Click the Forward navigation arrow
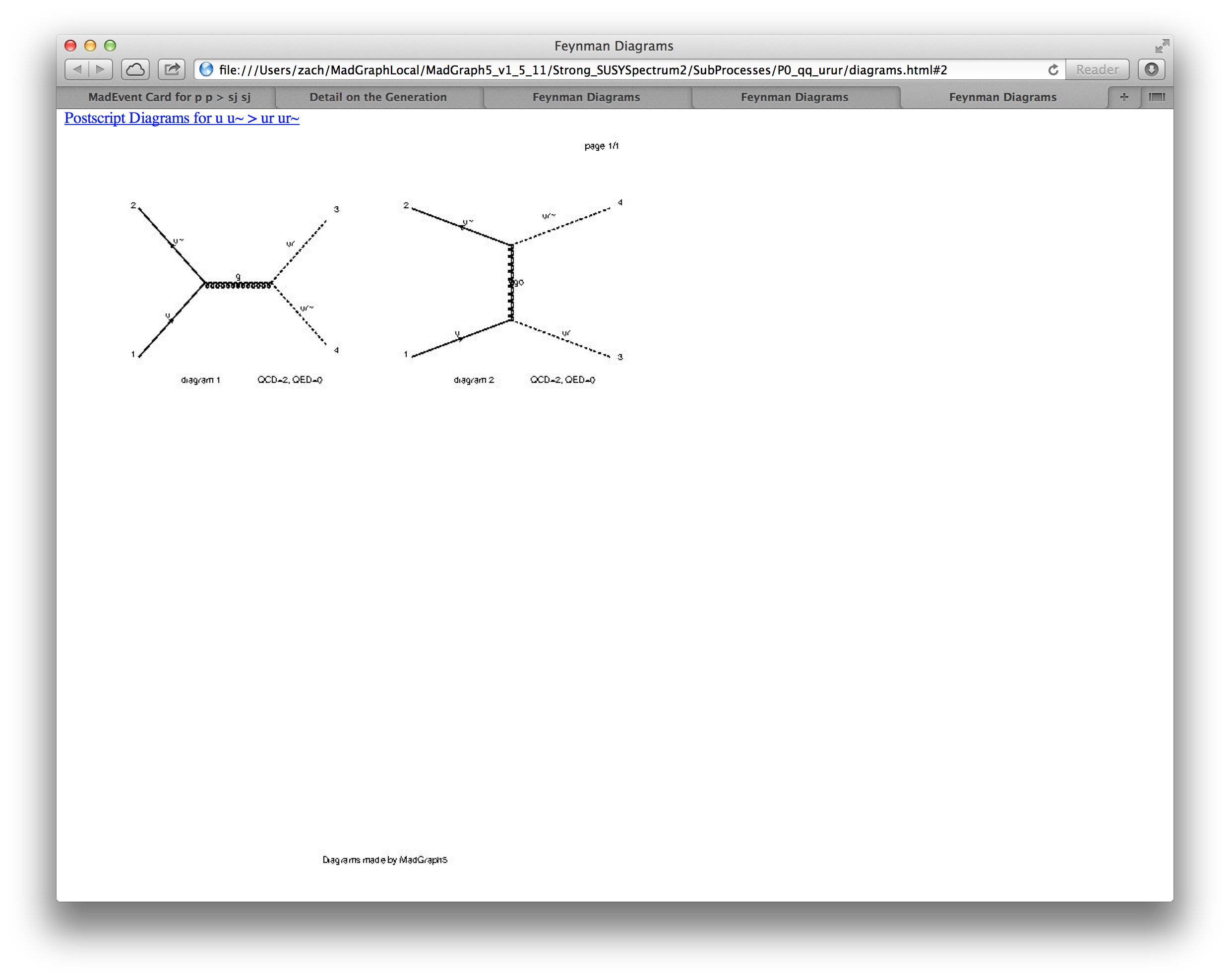 (100, 69)
